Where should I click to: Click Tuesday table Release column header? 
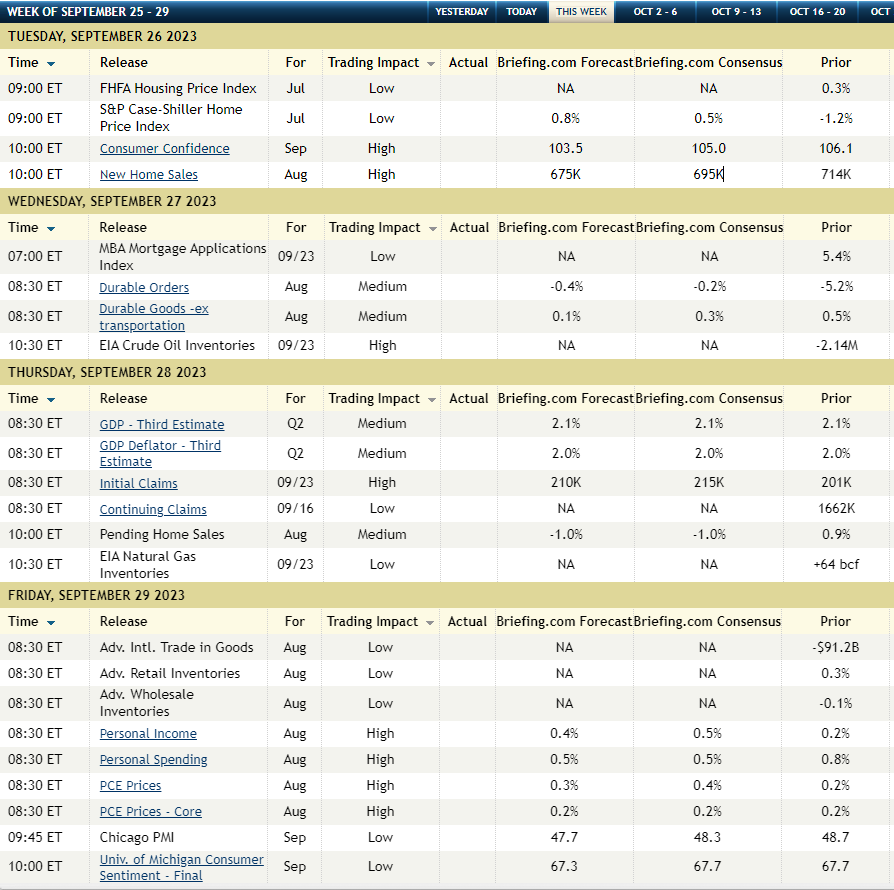pos(124,62)
